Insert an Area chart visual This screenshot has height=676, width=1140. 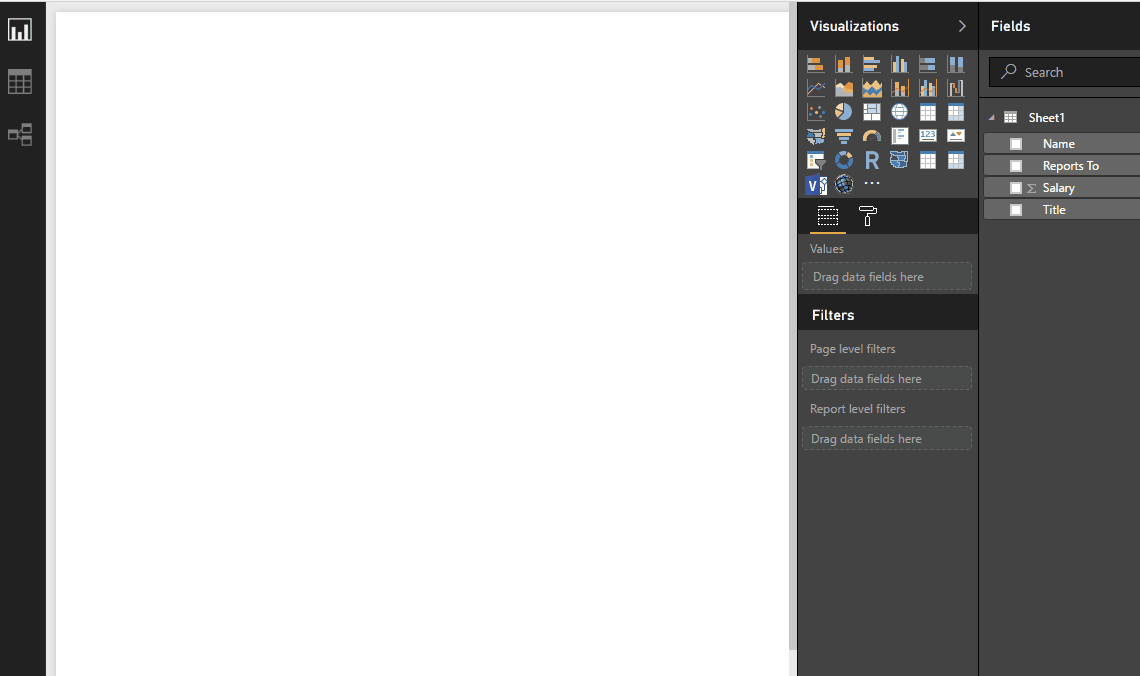[x=843, y=89]
